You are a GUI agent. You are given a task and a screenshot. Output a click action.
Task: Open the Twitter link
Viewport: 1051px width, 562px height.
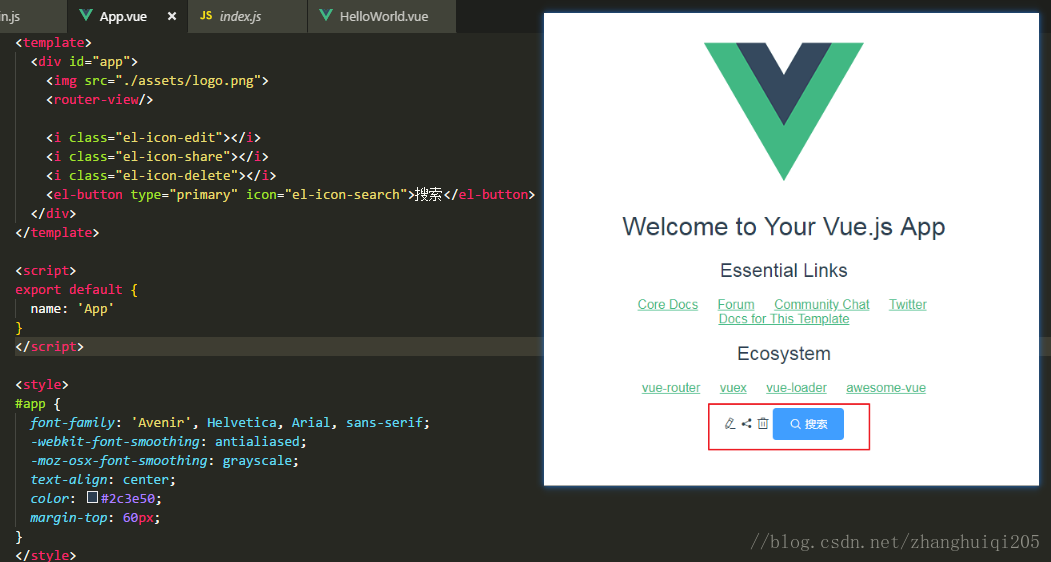point(908,304)
